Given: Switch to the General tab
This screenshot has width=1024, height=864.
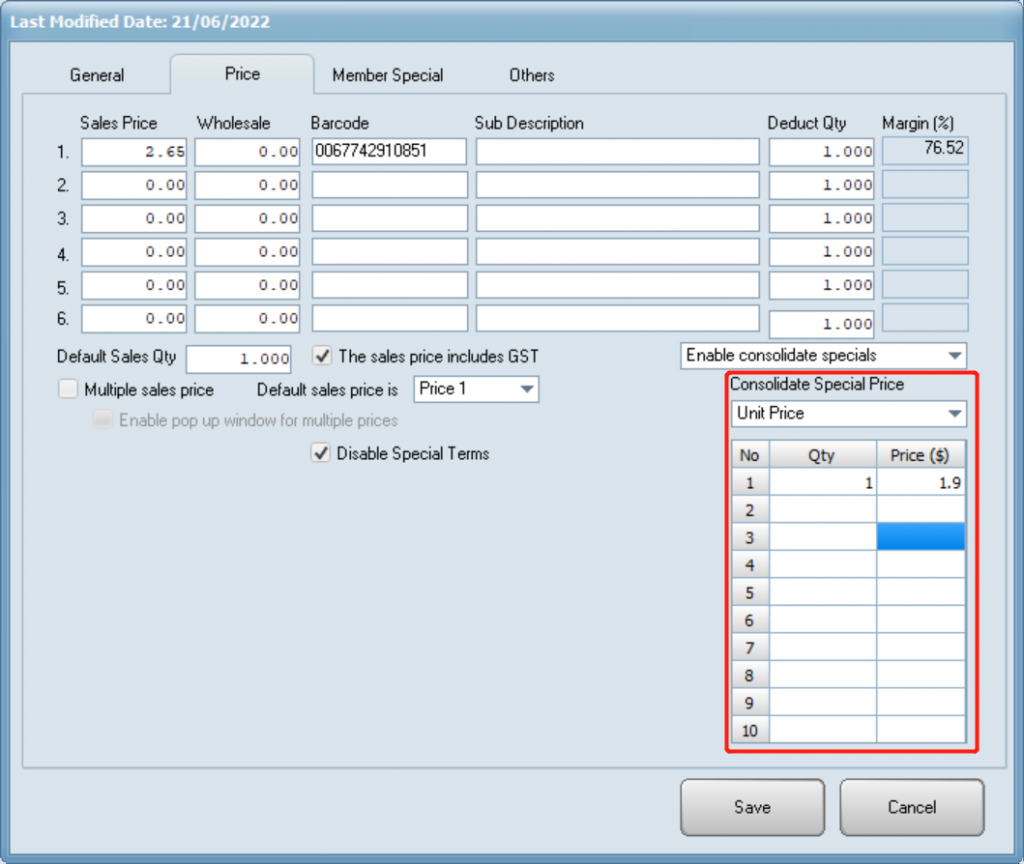Looking at the screenshot, I should [x=97, y=75].
